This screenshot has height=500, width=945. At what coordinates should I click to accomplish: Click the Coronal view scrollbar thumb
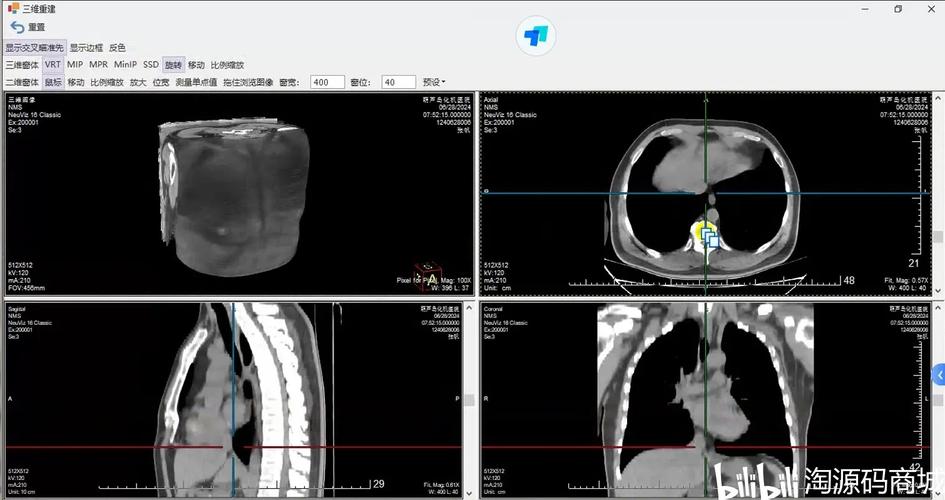coord(938,400)
